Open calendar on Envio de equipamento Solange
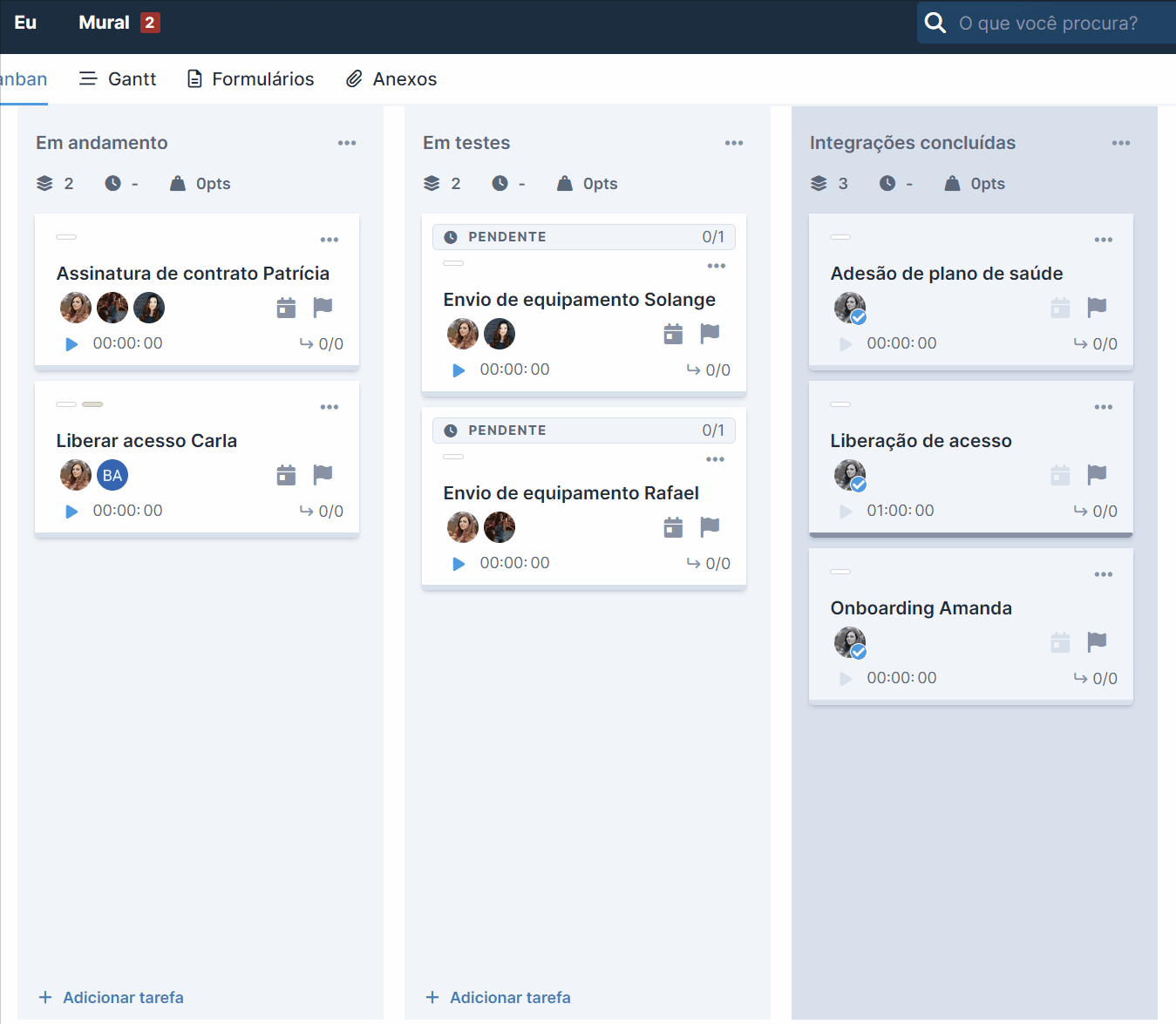 (x=673, y=334)
